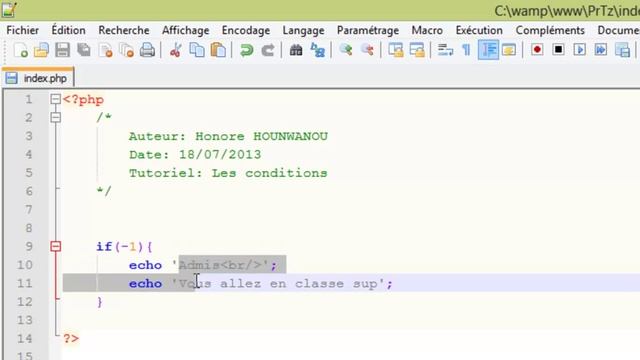Close the current document icon

[x=106, y=50]
